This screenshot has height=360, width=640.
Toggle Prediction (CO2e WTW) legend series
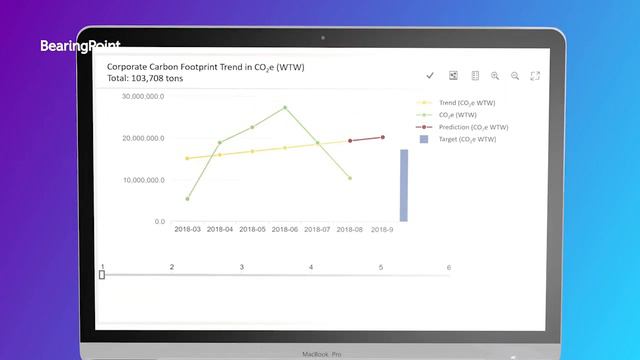click(x=462, y=127)
